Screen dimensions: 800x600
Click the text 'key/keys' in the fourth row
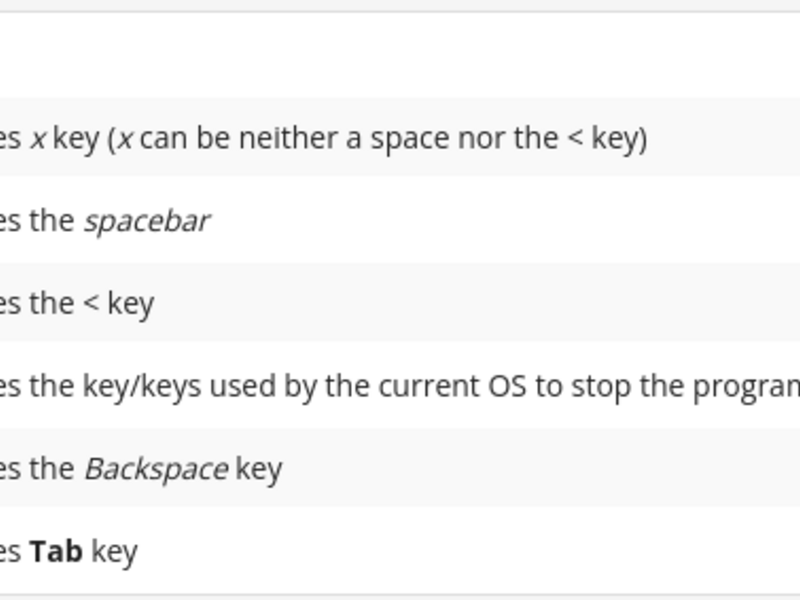(x=142, y=386)
